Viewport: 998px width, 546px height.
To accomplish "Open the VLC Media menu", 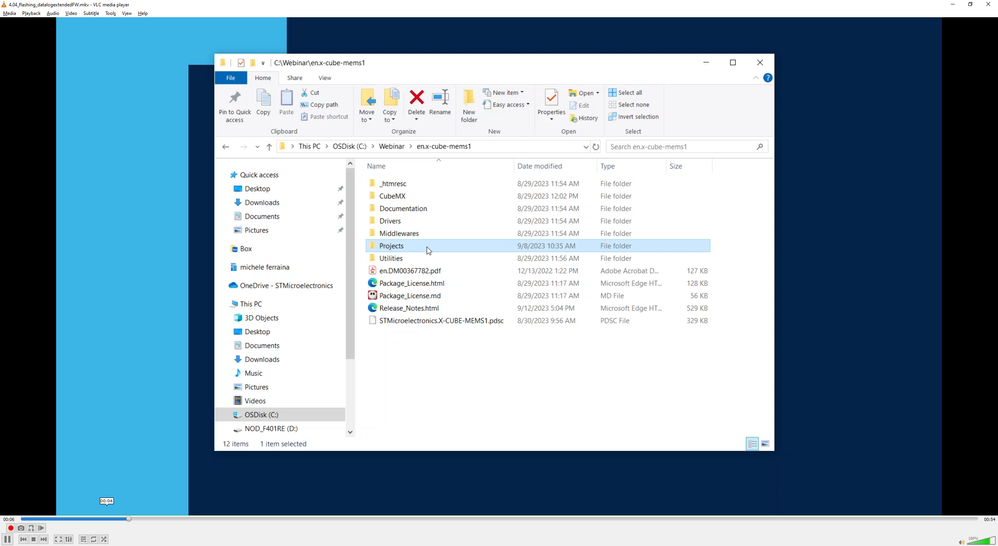I will pyautogui.click(x=10, y=13).
